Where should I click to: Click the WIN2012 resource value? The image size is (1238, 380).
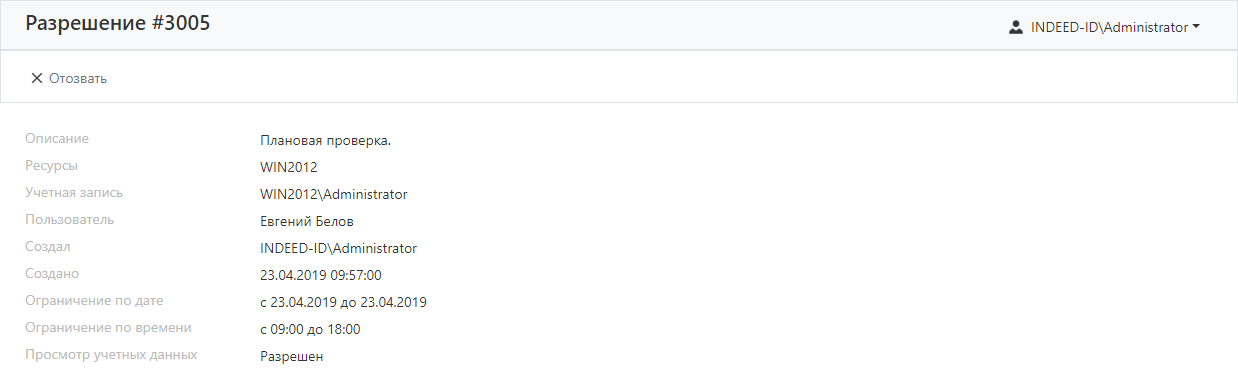coord(288,167)
